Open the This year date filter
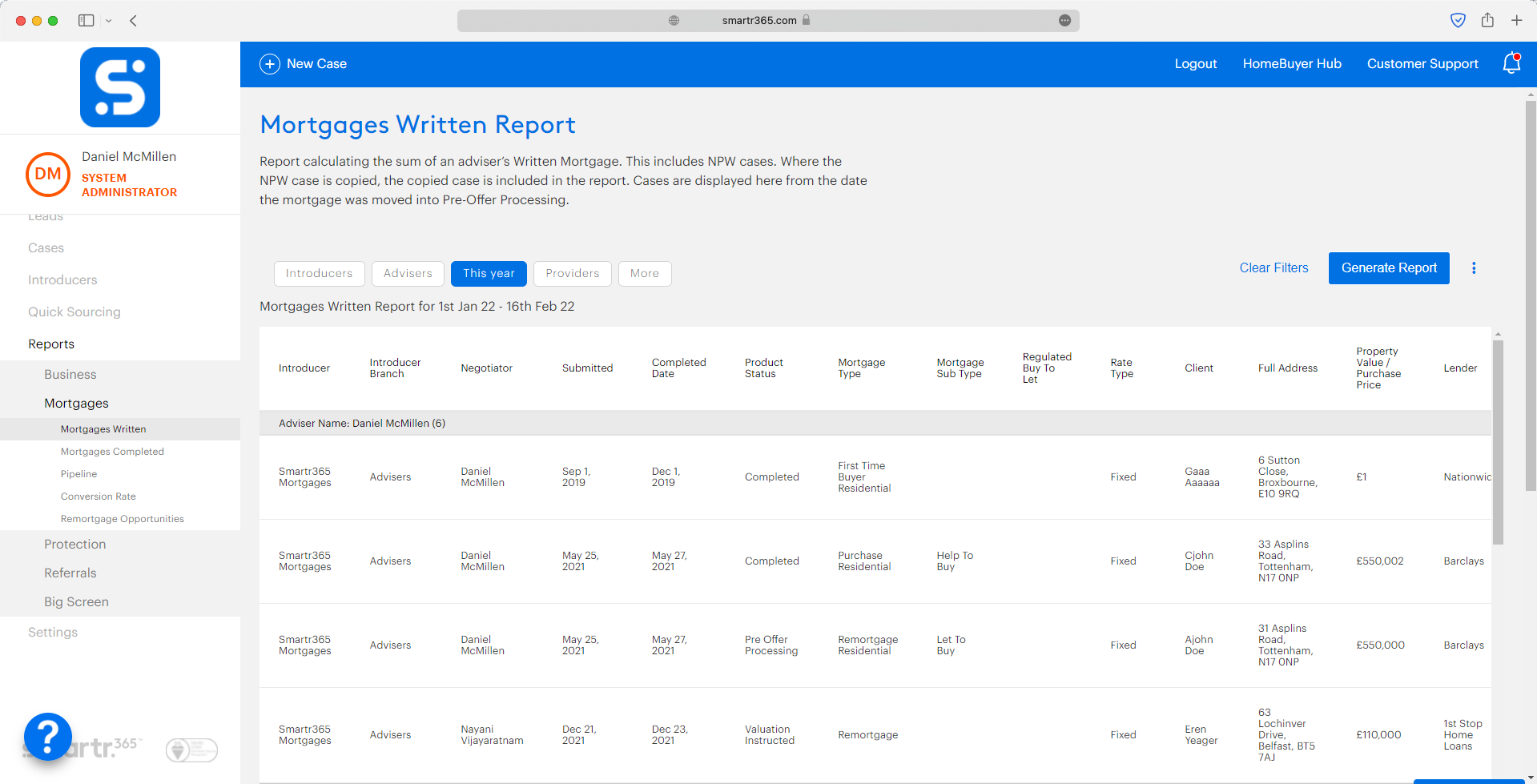 pyautogui.click(x=489, y=274)
